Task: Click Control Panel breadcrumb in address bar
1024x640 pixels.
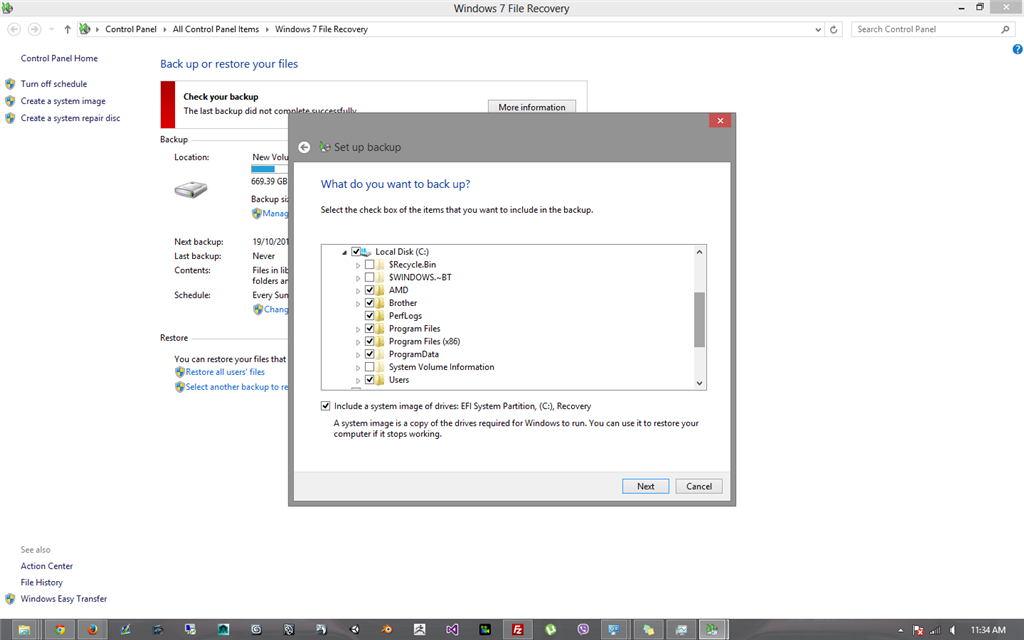Action: coord(131,29)
